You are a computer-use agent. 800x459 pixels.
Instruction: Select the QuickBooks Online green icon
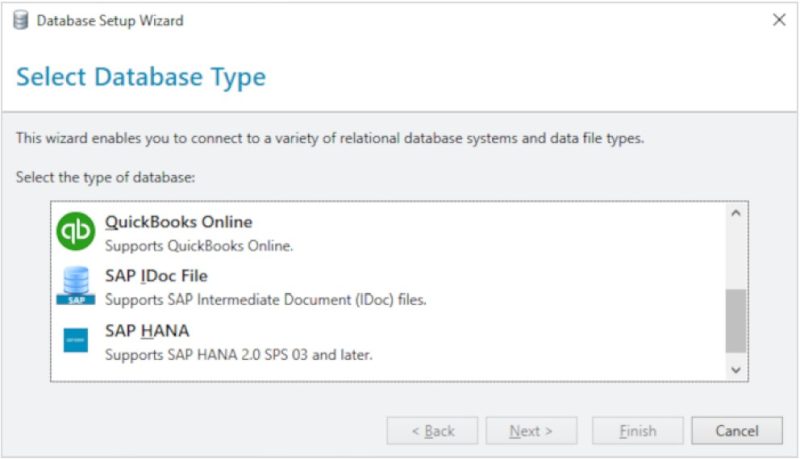(x=76, y=232)
